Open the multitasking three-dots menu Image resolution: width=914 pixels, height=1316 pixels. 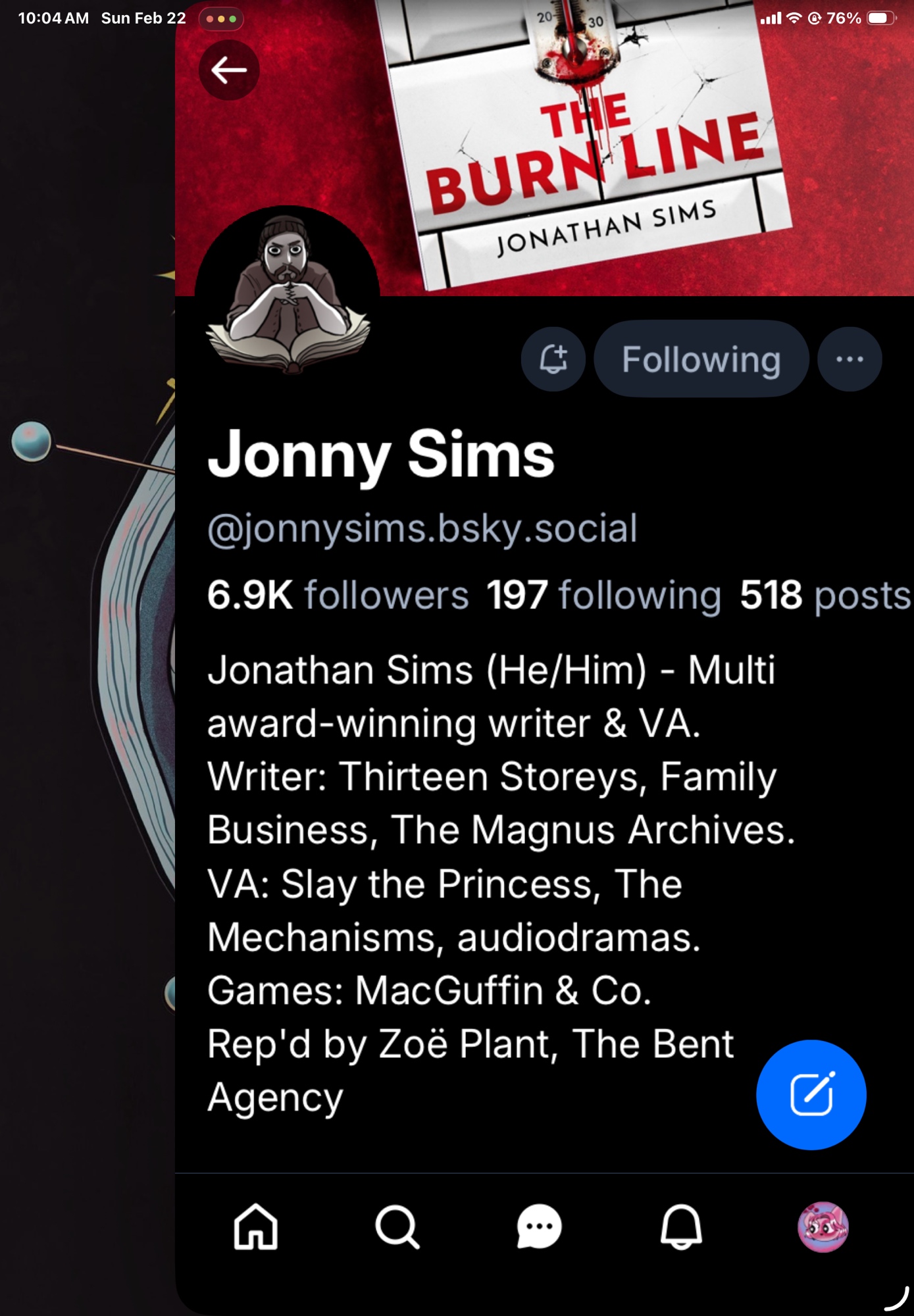pos(221,19)
